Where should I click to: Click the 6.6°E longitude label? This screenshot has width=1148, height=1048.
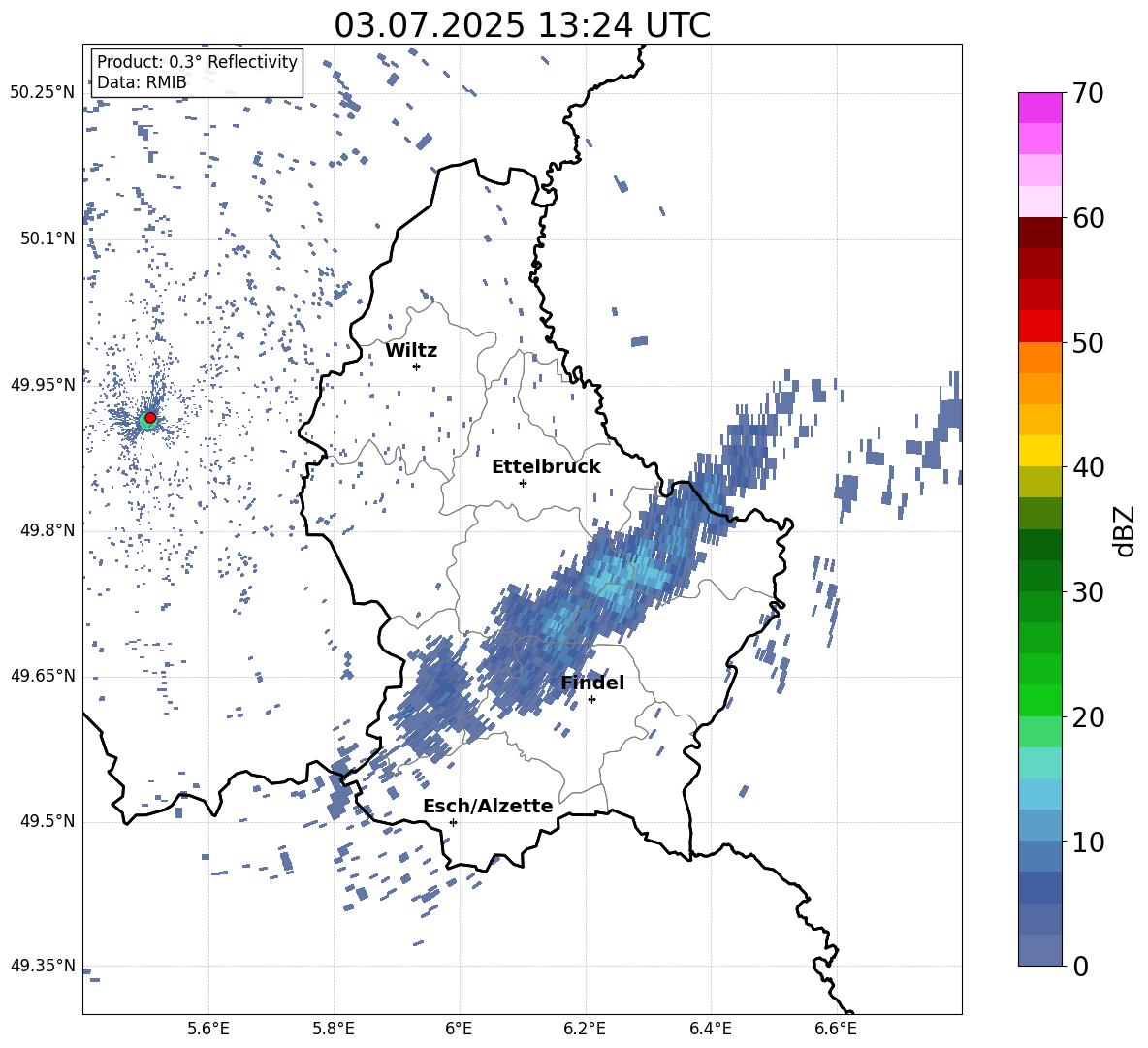click(x=836, y=1029)
